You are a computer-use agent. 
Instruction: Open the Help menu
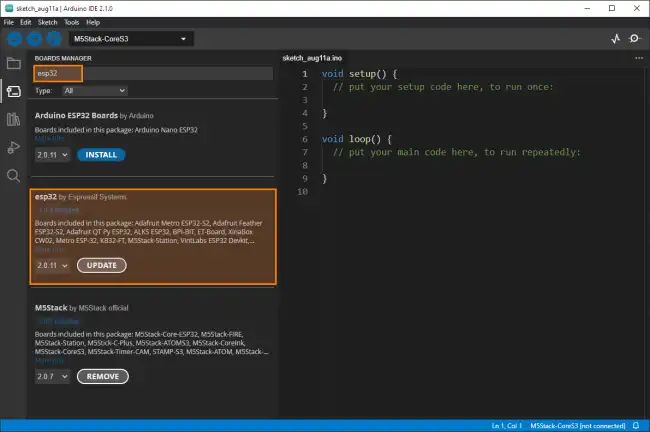coord(93,22)
